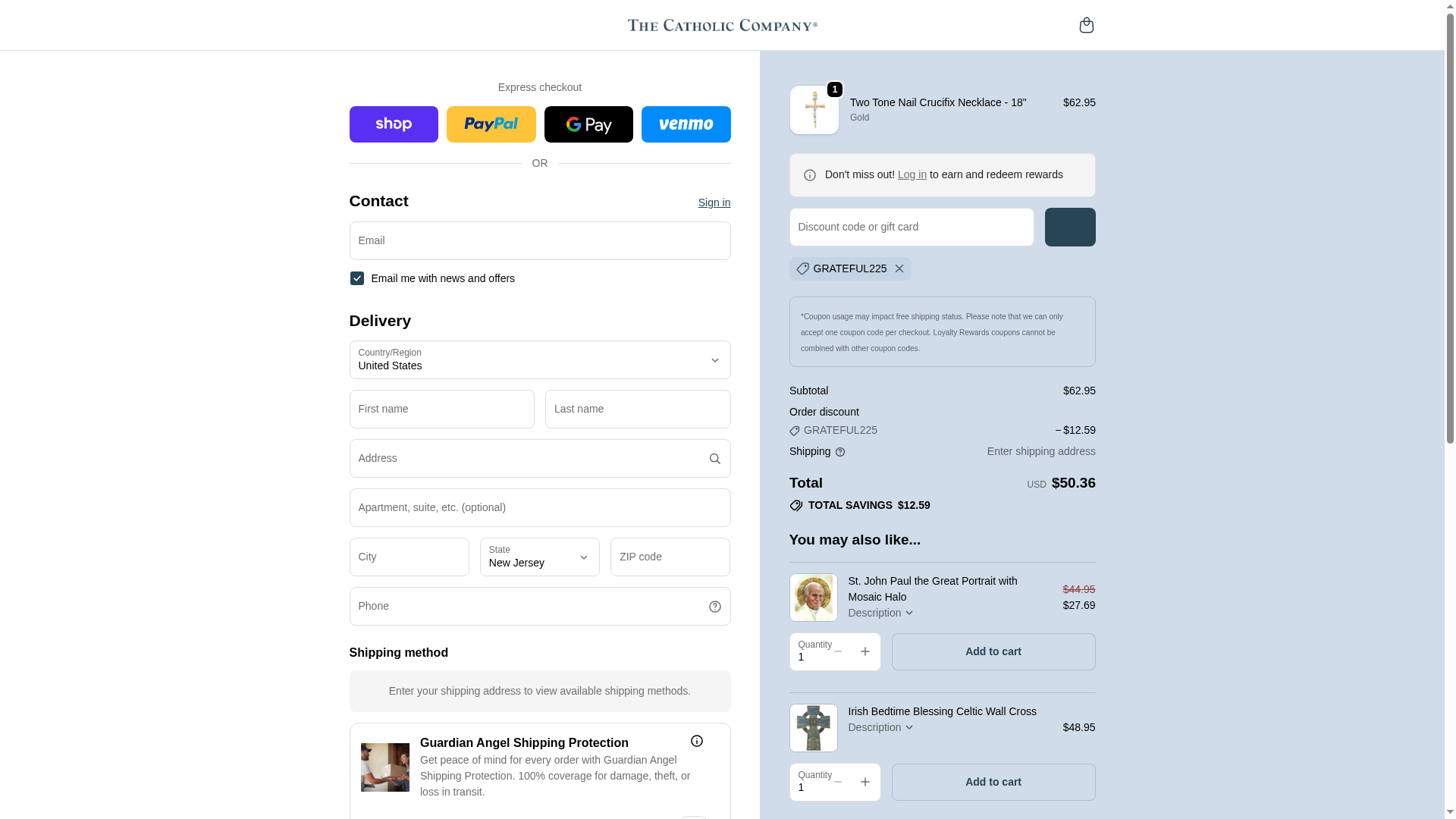The image size is (1456, 819).
Task: Show phone number help tooltip icon
Action: pyautogui.click(x=714, y=607)
